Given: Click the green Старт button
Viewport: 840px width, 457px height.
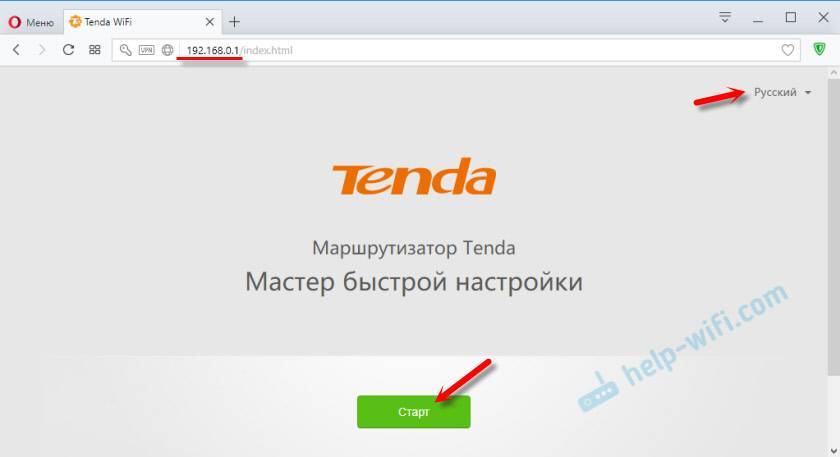Looking at the screenshot, I should pyautogui.click(x=414, y=411).
